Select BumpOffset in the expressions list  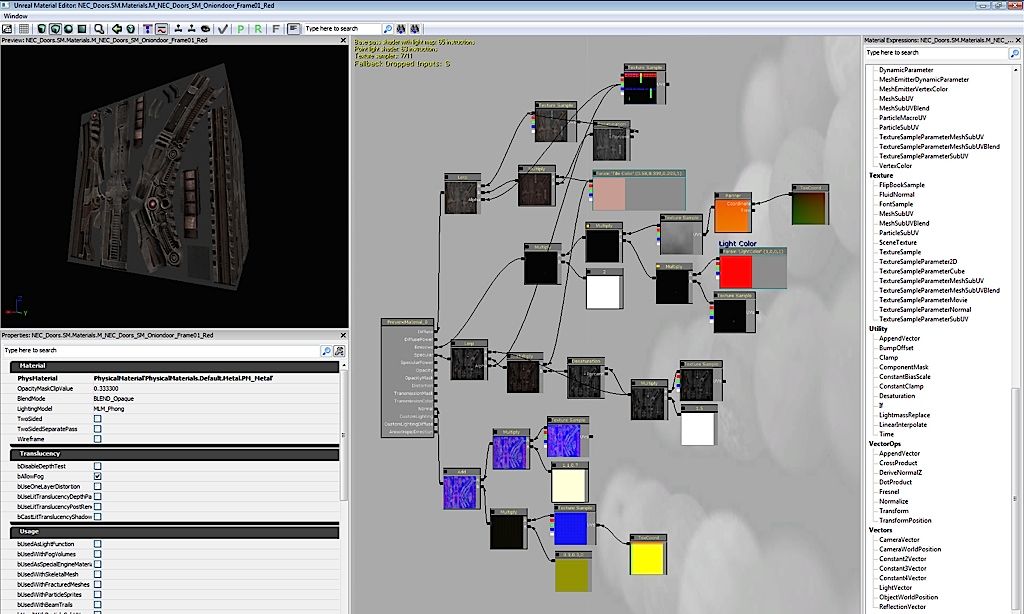click(x=896, y=348)
